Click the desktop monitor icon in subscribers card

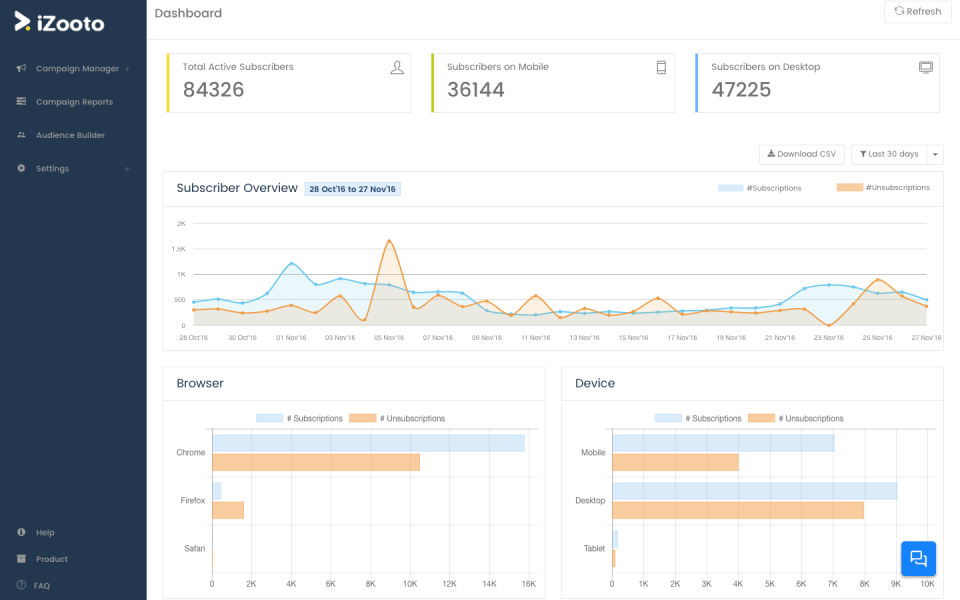click(x=926, y=67)
